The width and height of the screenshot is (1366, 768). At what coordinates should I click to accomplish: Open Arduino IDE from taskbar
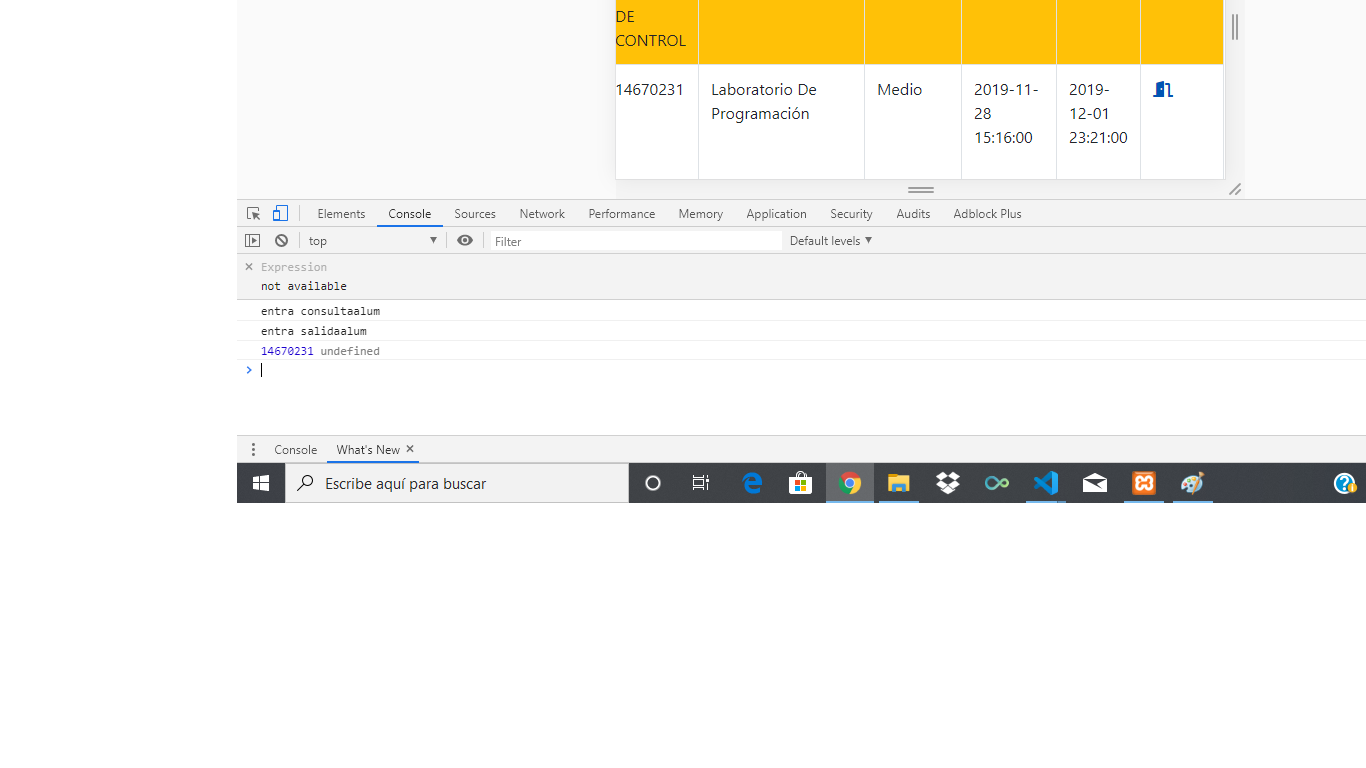click(997, 483)
